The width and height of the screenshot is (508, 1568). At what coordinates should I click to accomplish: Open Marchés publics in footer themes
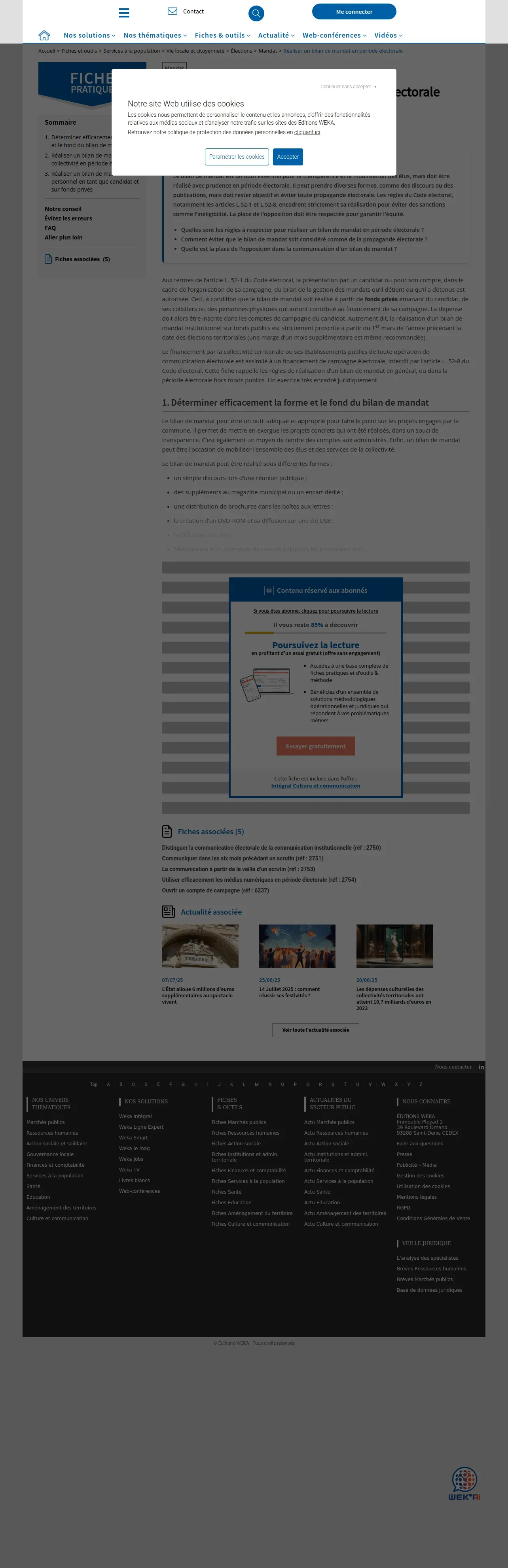click(45, 1122)
